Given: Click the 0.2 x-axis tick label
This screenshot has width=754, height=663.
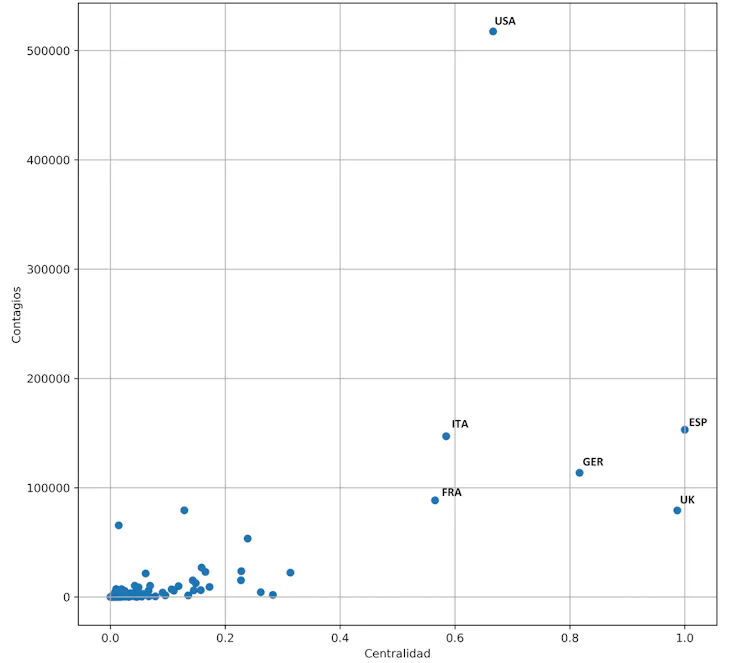Looking at the screenshot, I should click(225, 636).
